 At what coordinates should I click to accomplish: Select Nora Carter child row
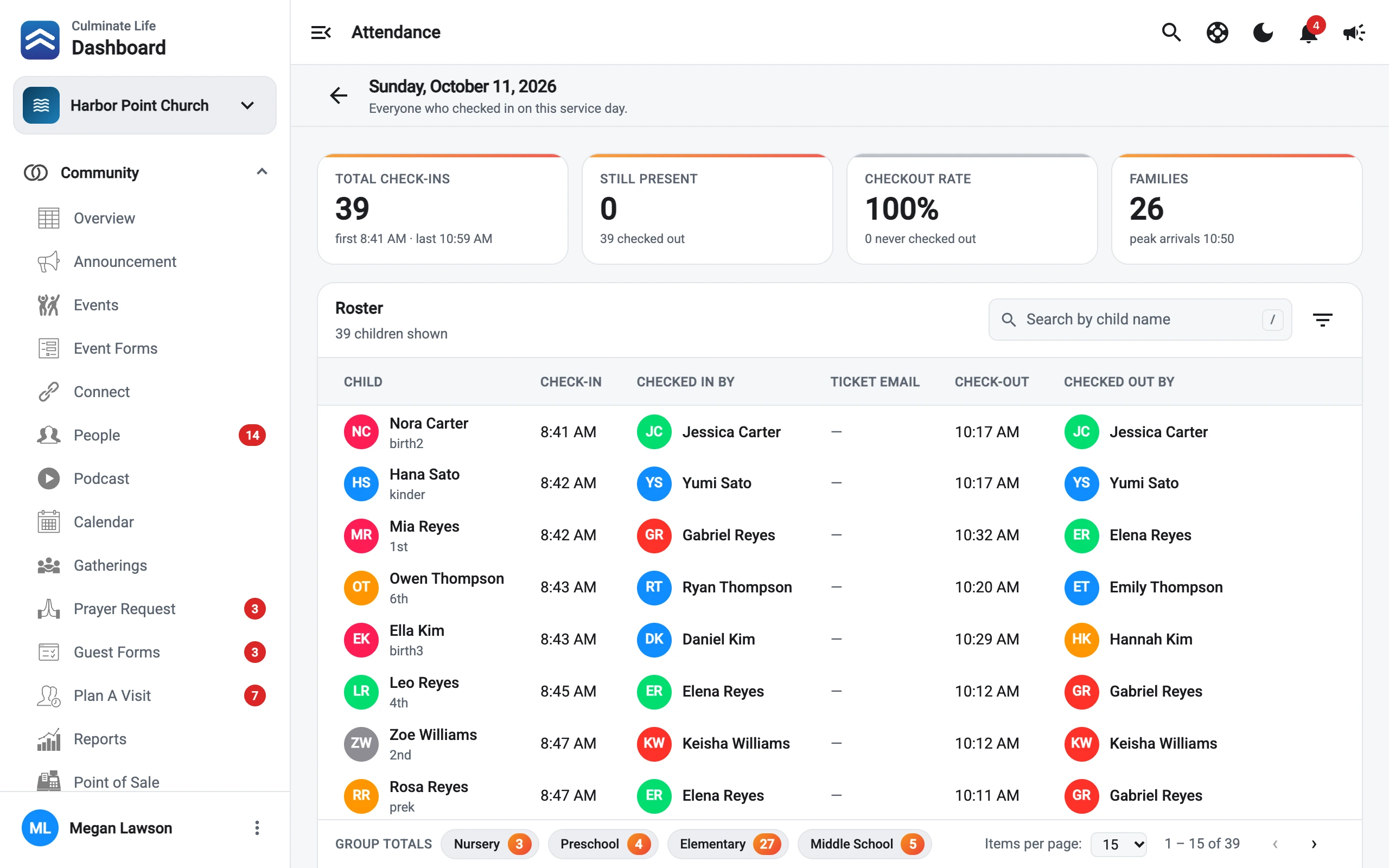pyautogui.click(x=839, y=432)
